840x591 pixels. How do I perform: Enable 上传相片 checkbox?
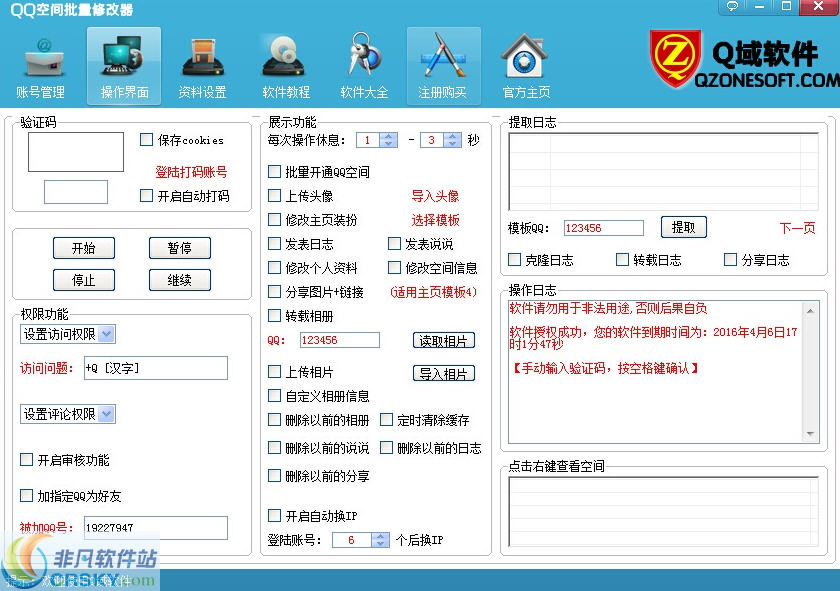[274, 372]
